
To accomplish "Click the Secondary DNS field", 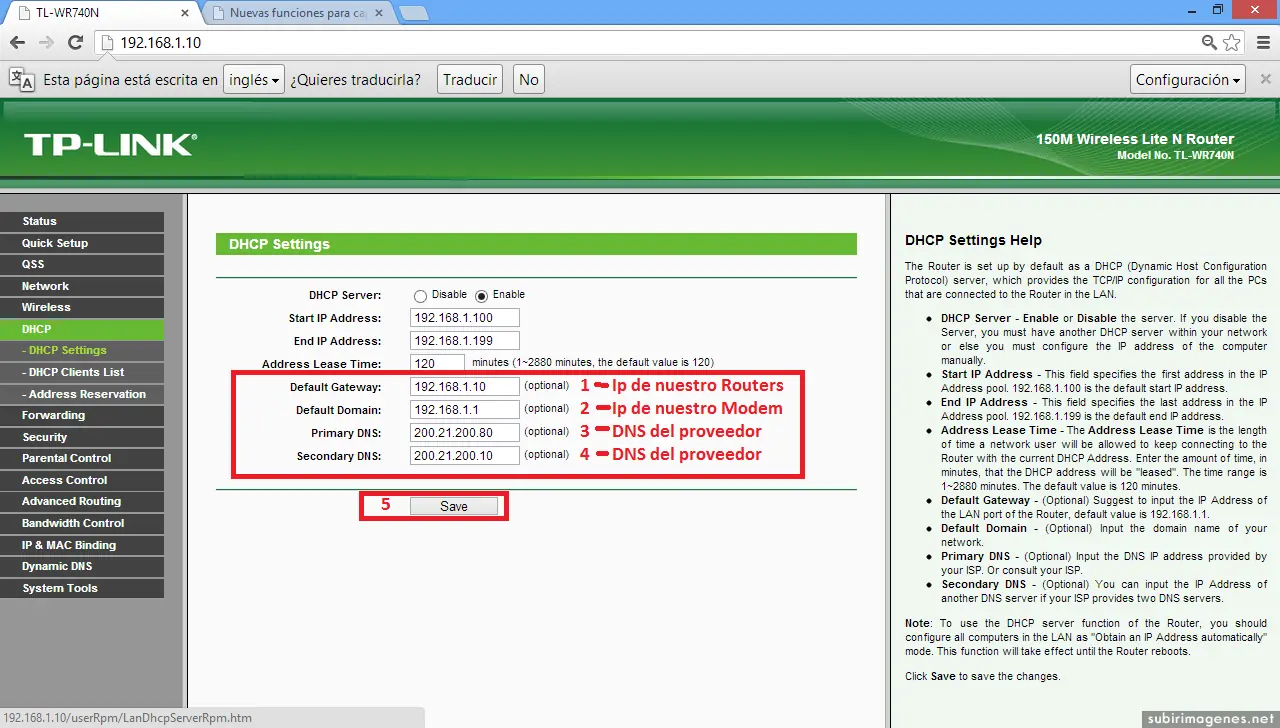I will (465, 455).
